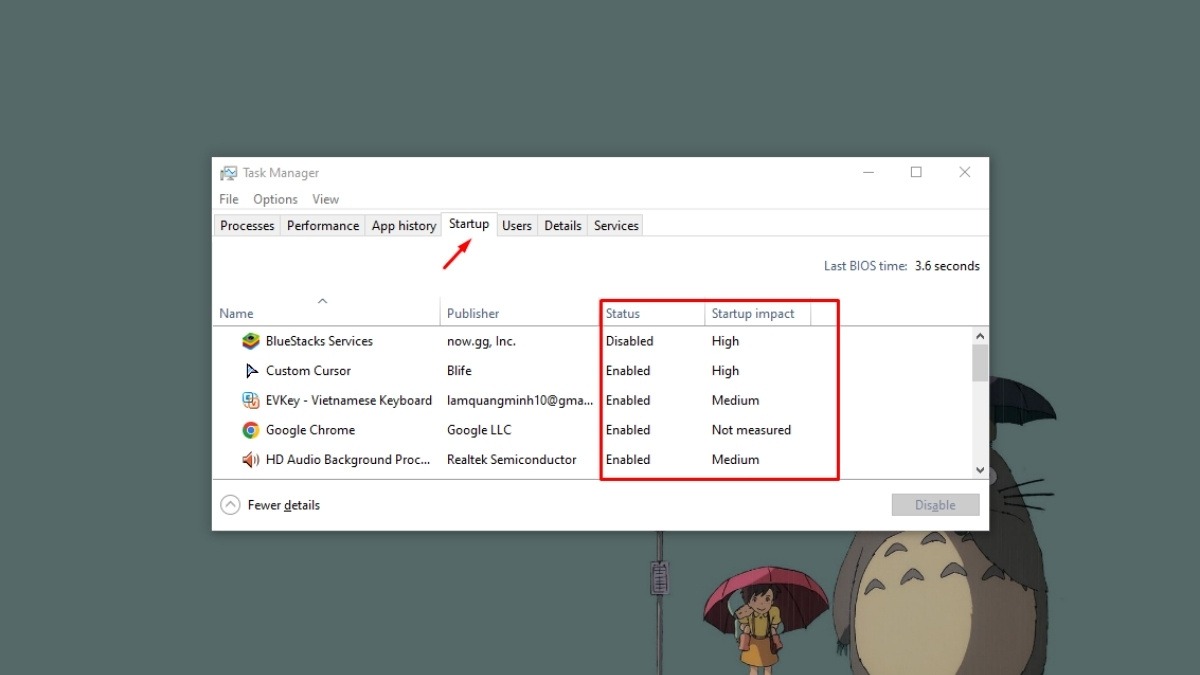This screenshot has width=1200, height=675.
Task: Switch to the Processes tab
Action: tap(247, 226)
